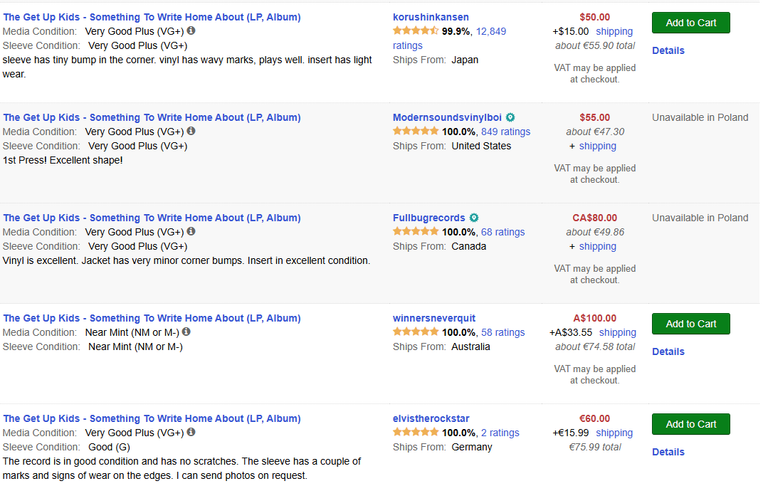
Task: Click media condition info icon in korushinkansen listing
Action: (191, 30)
